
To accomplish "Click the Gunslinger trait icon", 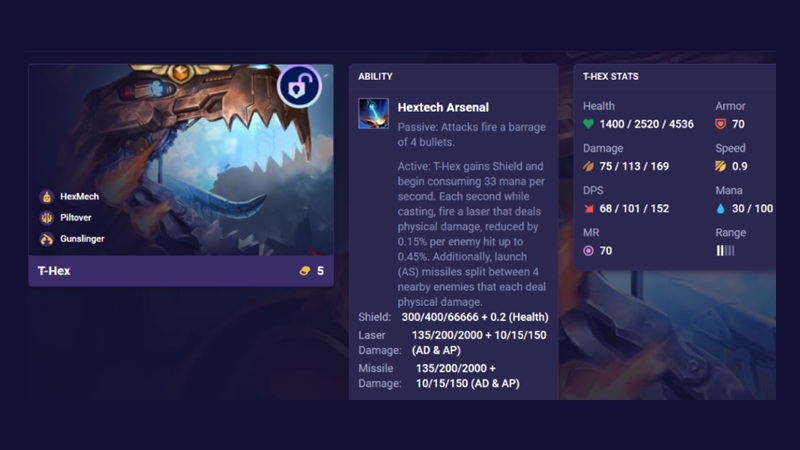I will point(46,239).
